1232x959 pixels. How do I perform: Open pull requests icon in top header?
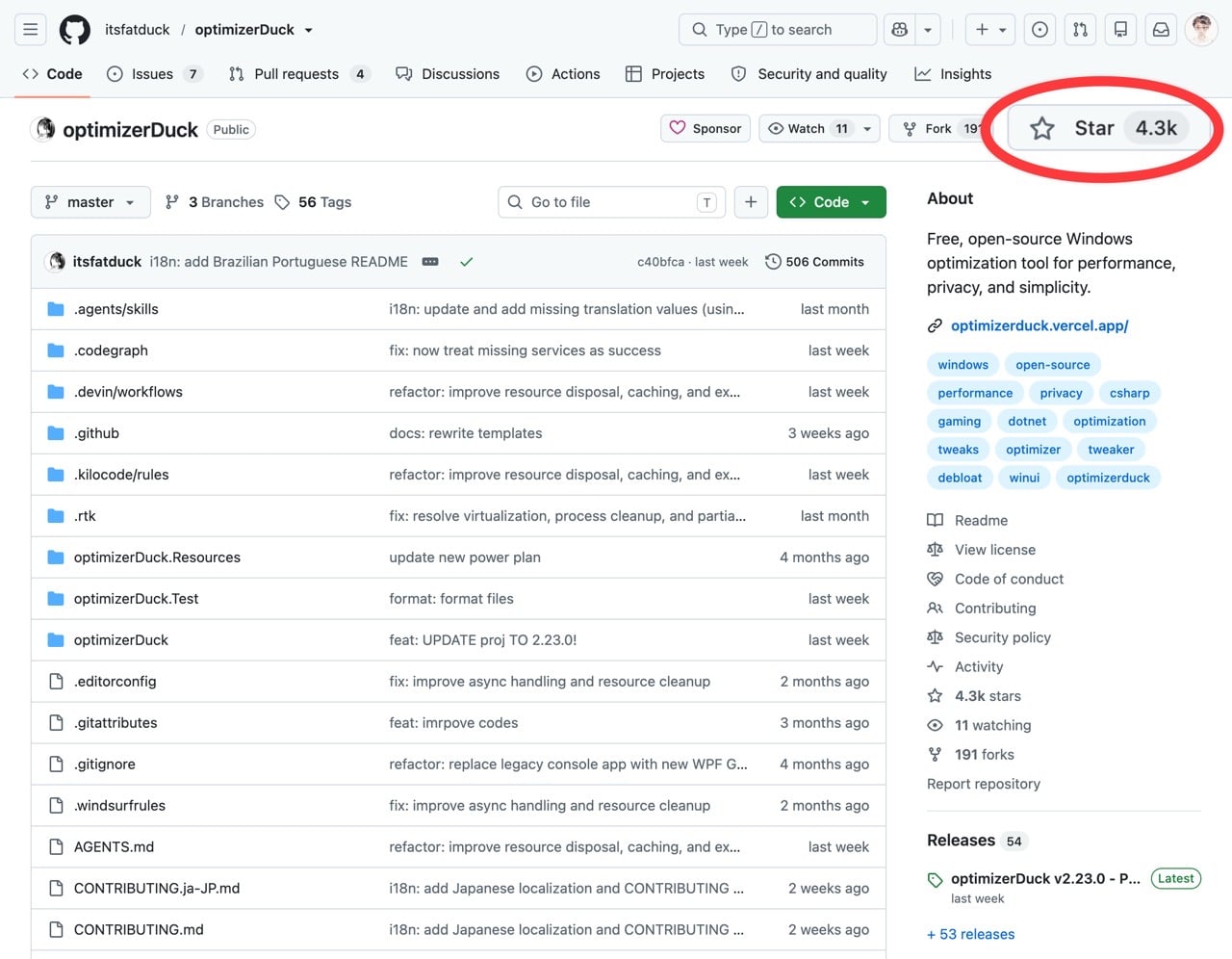coord(1081,30)
